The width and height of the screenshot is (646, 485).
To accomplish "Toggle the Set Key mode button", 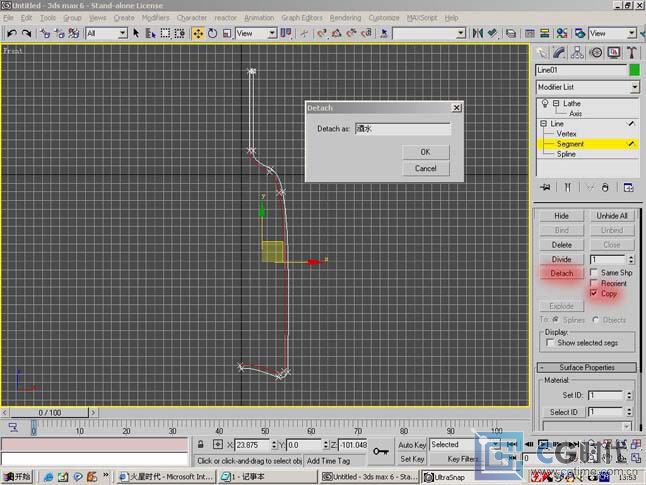I will [x=412, y=459].
